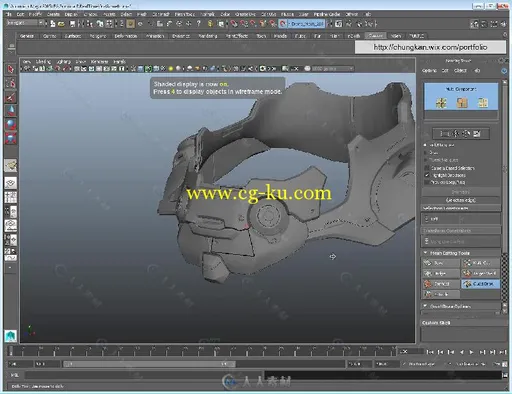Click the Symmetry button
The image size is (512, 394).
(461, 192)
